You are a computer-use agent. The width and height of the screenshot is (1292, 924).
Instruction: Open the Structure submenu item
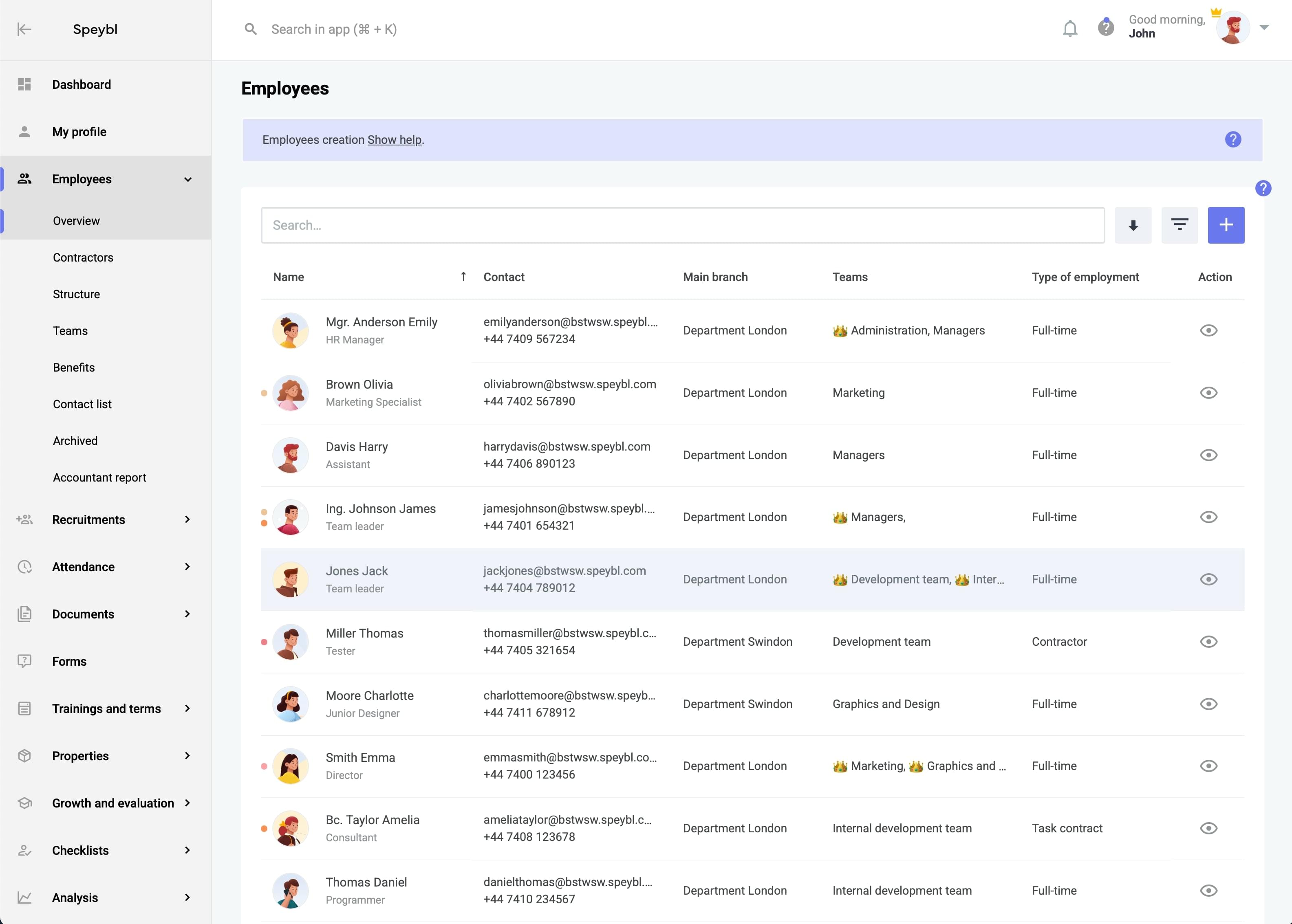76,294
